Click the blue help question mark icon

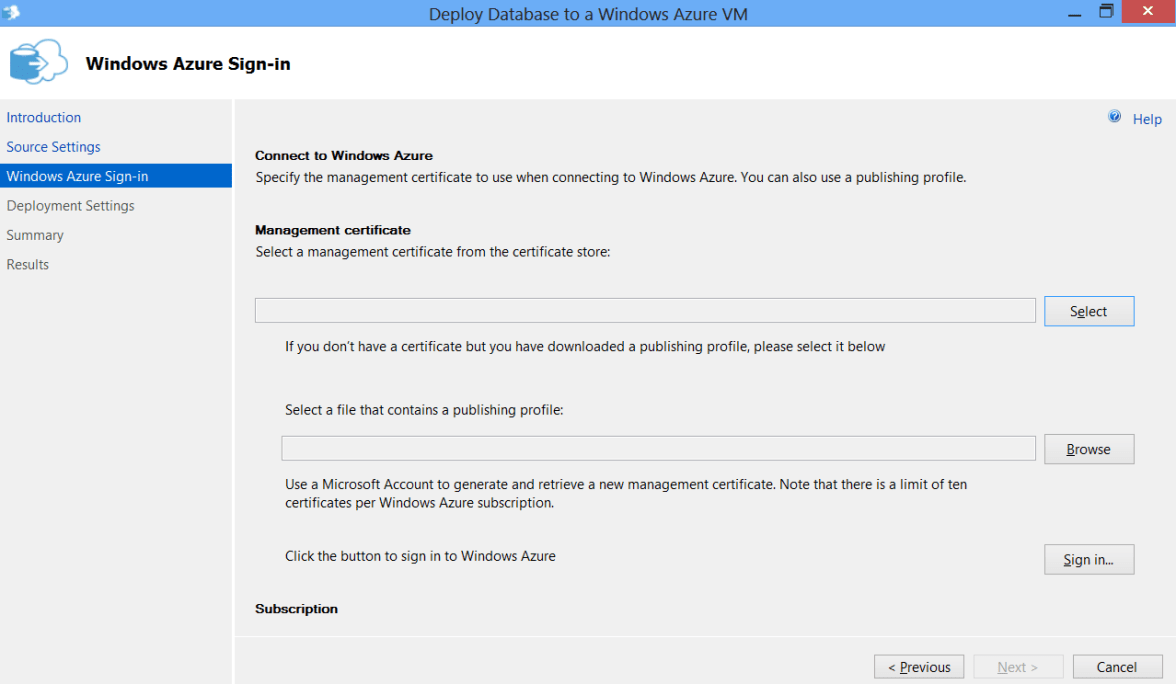1115,118
